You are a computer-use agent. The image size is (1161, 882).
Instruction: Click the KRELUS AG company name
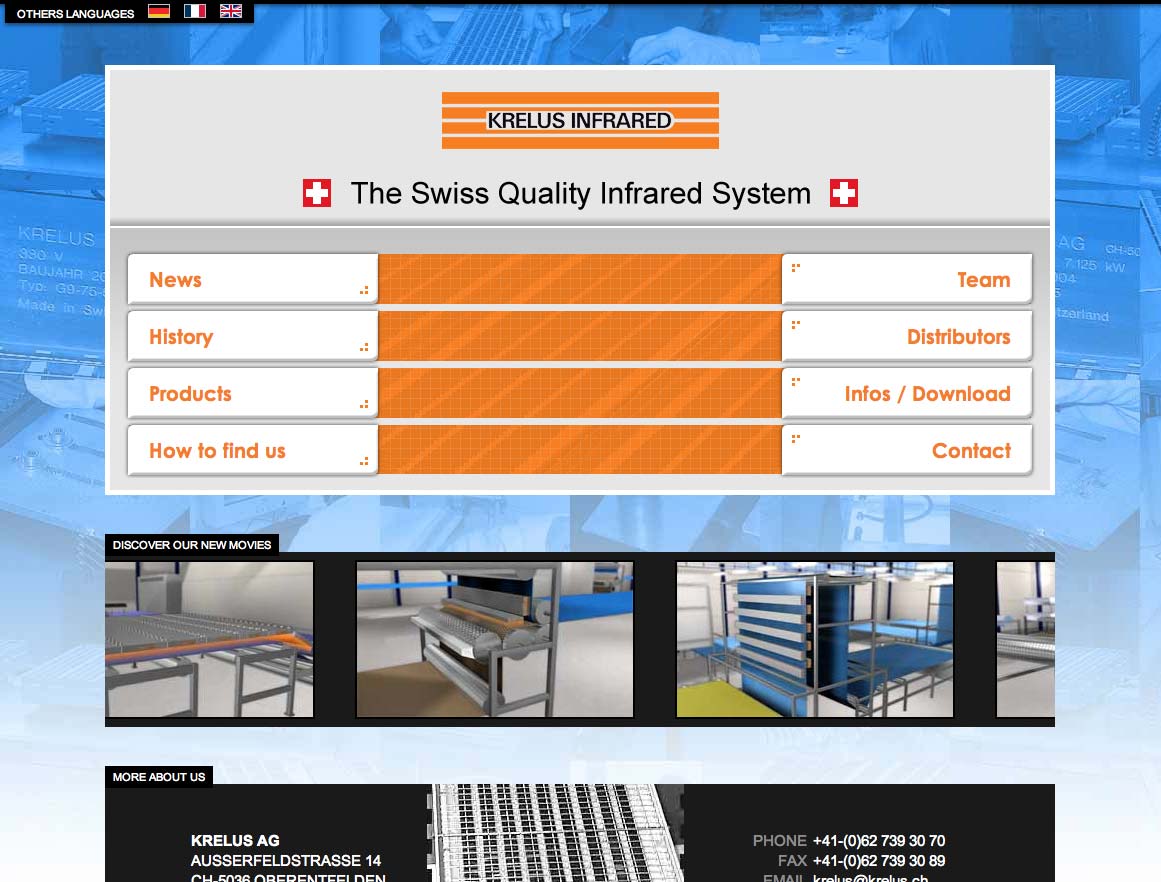(235, 841)
